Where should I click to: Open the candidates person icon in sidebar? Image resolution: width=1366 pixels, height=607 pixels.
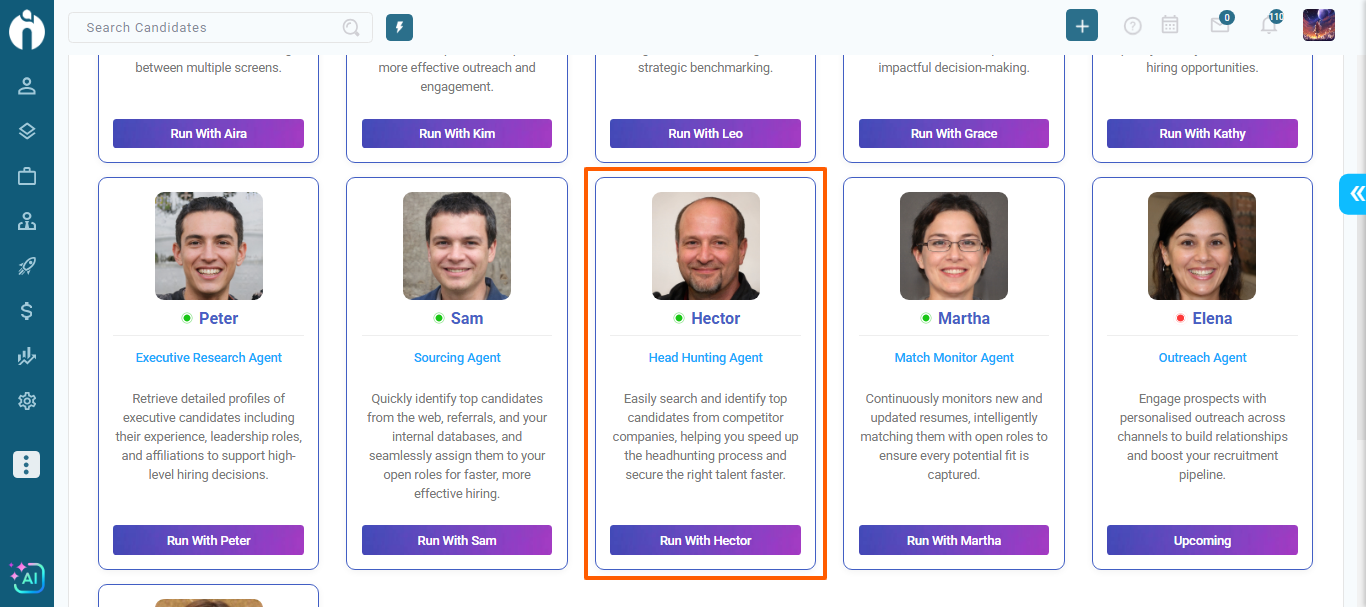27,86
